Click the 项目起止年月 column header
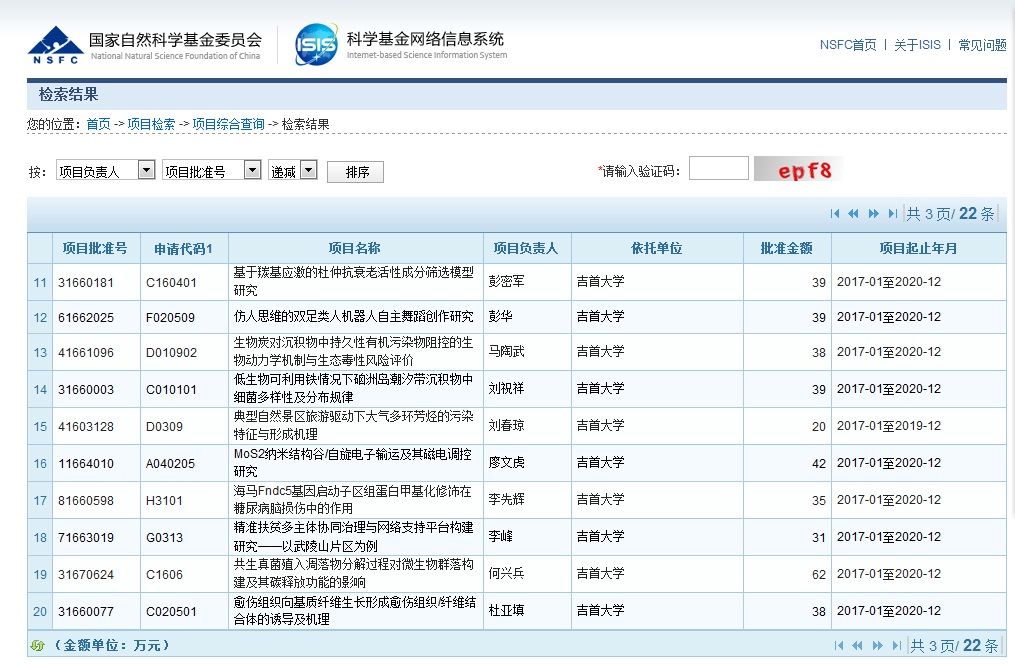This screenshot has width=1015, height=665. 918,248
